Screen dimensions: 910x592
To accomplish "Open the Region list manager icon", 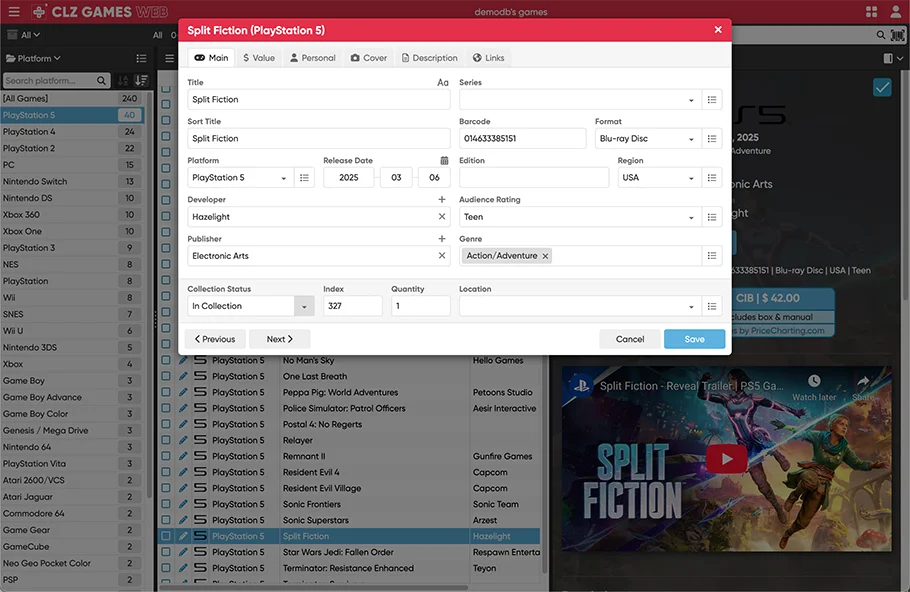I will tap(712, 178).
